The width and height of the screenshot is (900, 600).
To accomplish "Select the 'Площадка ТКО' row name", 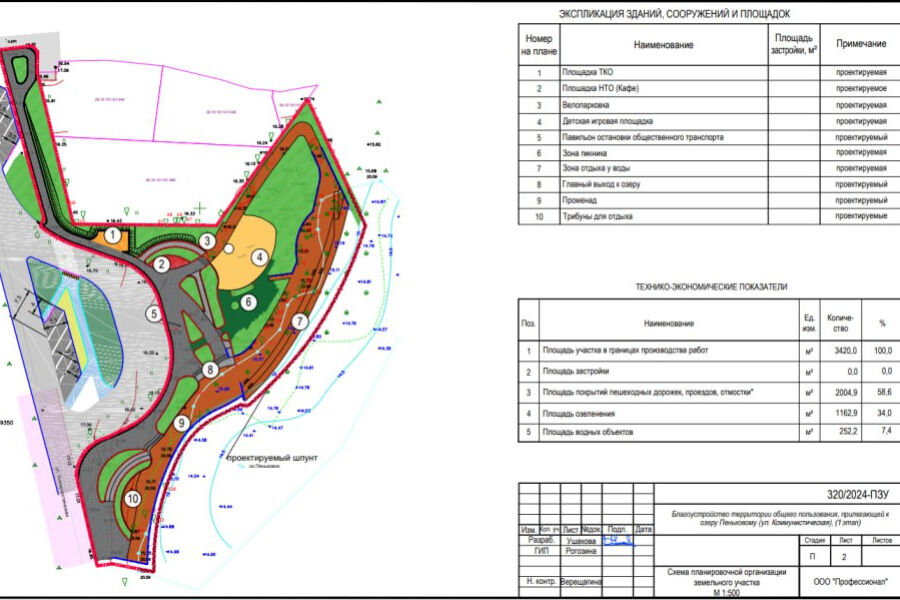I will pos(588,73).
